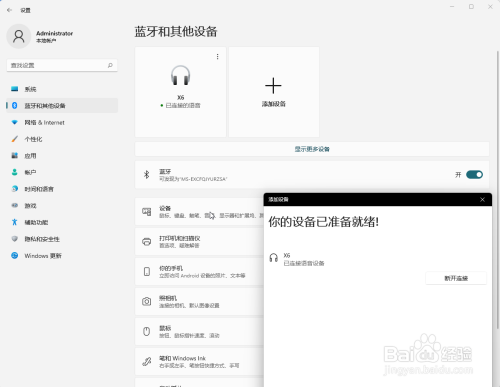Click 显示更多设备 link
The width and height of the screenshot is (500, 387).
312,149
